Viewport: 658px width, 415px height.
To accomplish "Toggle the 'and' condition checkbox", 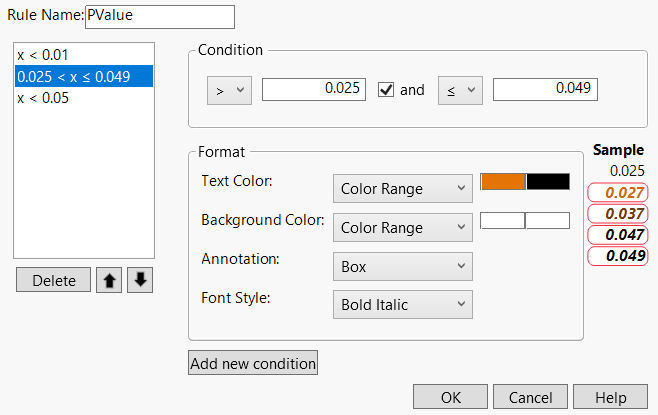I will 386,89.
